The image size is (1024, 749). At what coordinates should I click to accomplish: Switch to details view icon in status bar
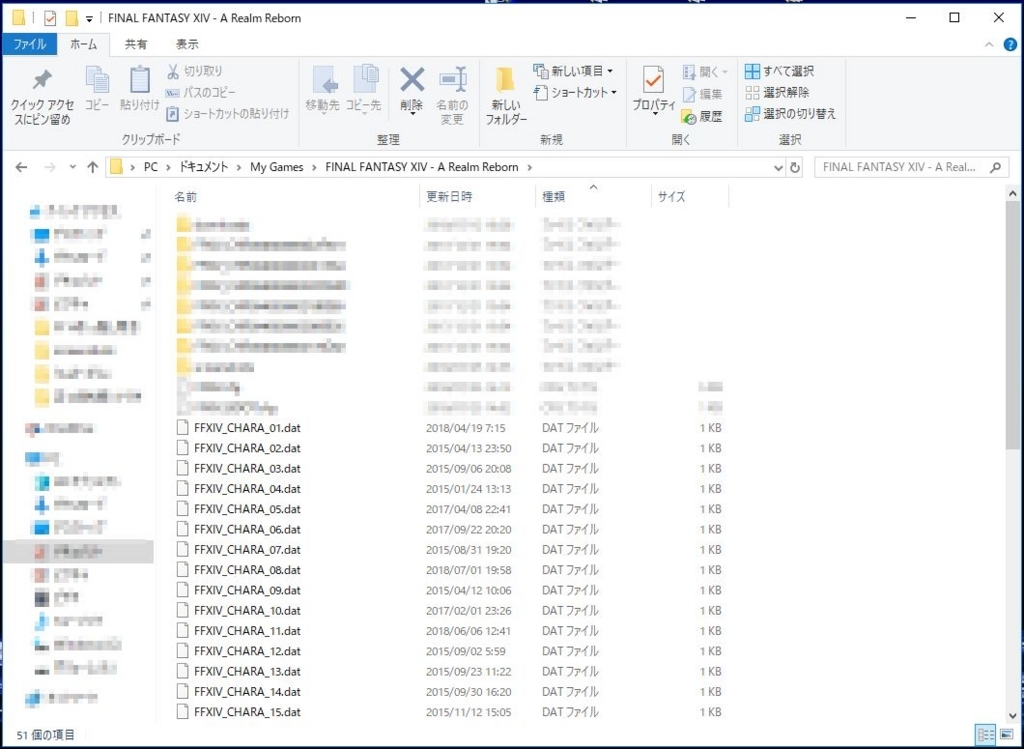click(x=986, y=735)
